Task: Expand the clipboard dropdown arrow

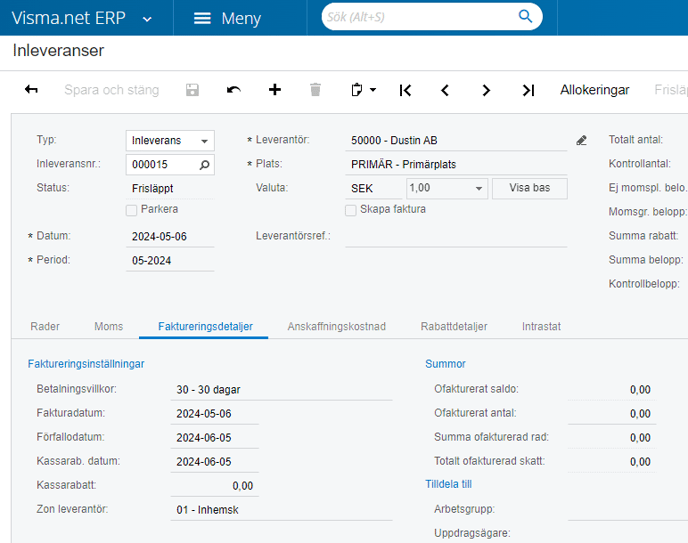Action: (373, 90)
